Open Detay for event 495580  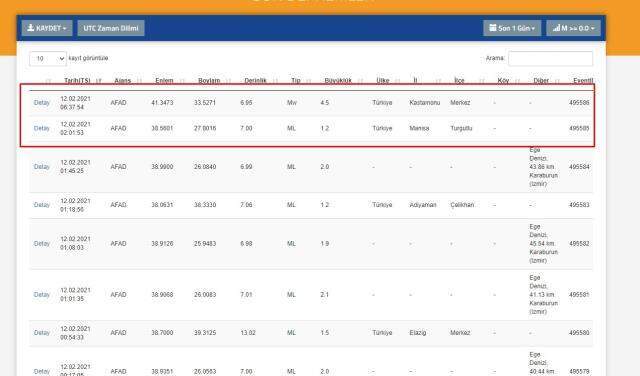pyautogui.click(x=42, y=333)
